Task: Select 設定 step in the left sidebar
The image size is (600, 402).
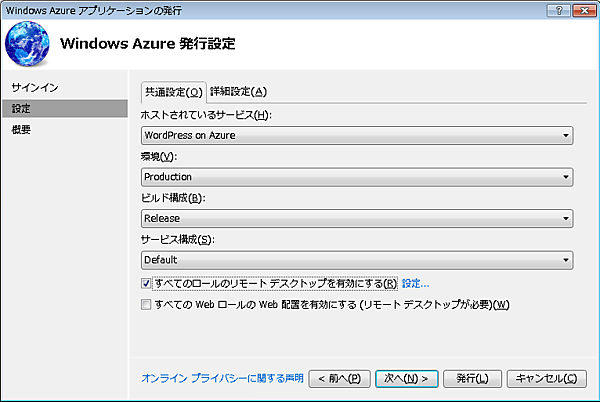Action: (x=22, y=108)
